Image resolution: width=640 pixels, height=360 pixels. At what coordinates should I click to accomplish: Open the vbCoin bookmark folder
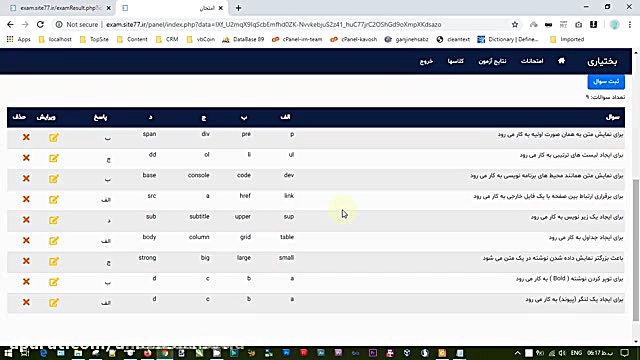pyautogui.click(x=200, y=40)
